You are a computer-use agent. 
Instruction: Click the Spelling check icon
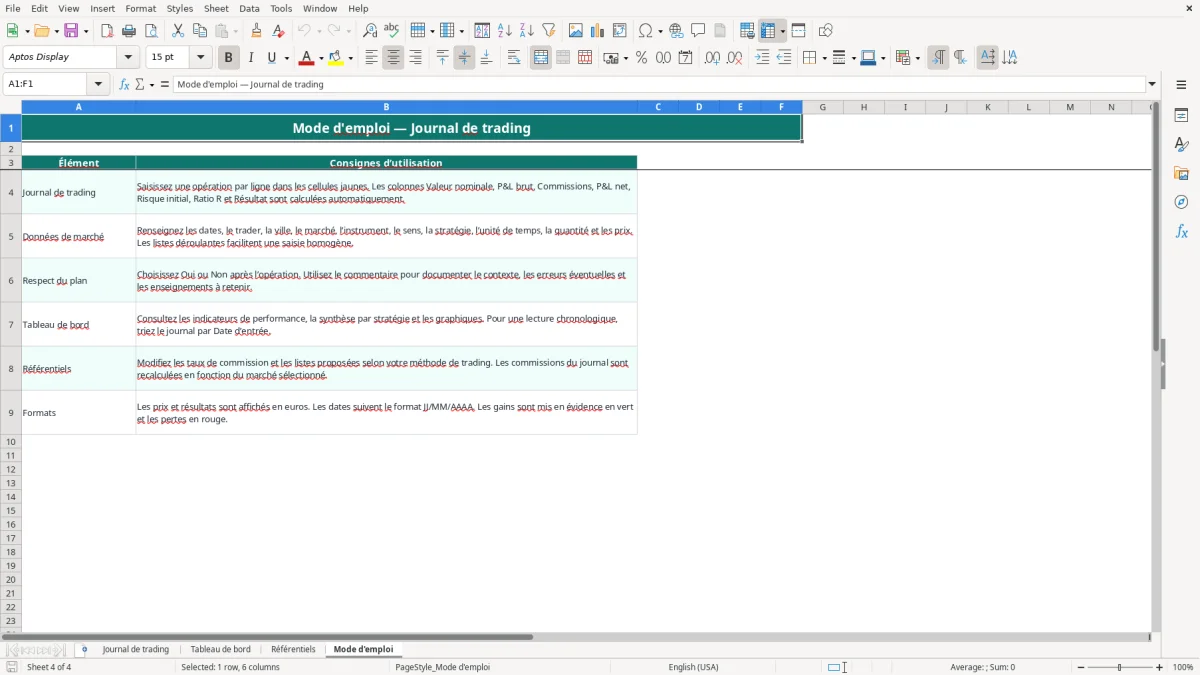click(392, 31)
